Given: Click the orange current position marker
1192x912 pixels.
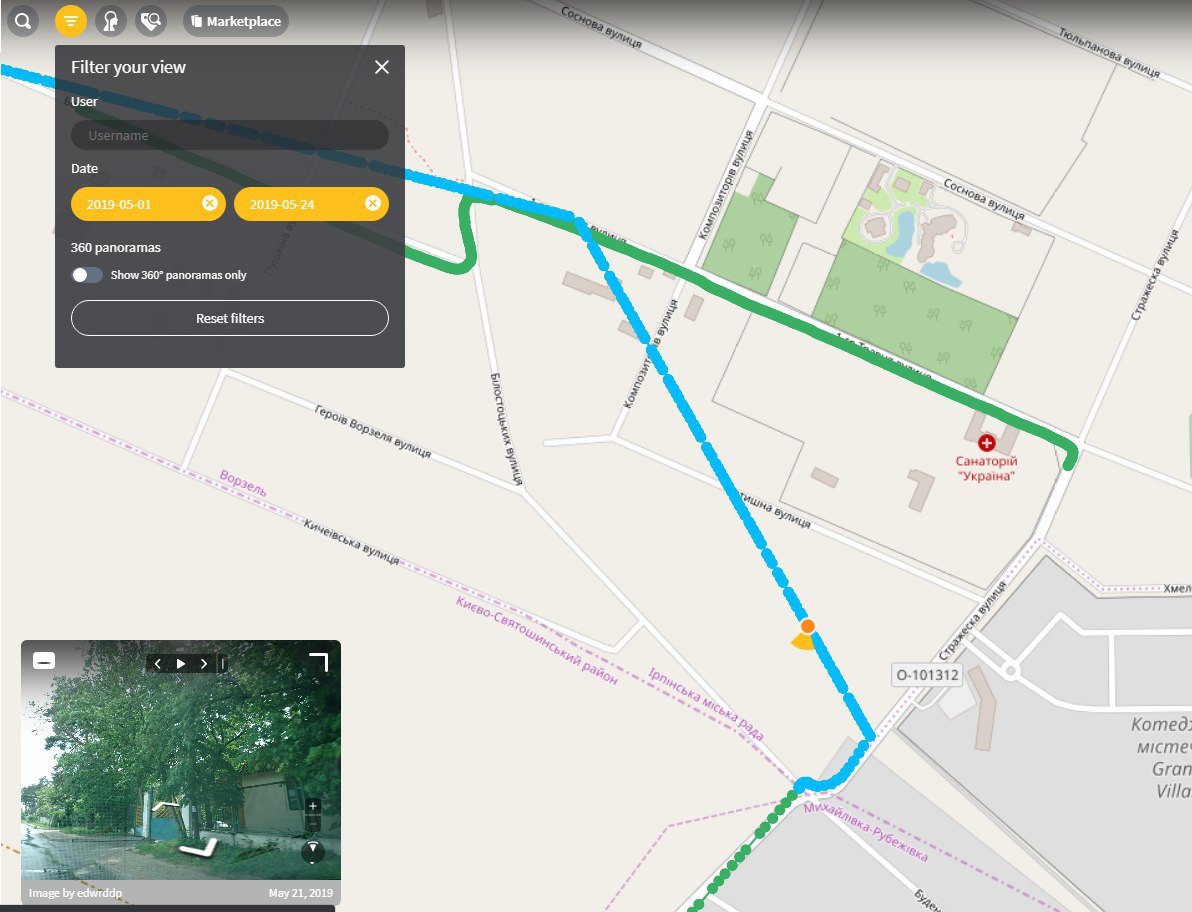Looking at the screenshot, I should (808, 625).
